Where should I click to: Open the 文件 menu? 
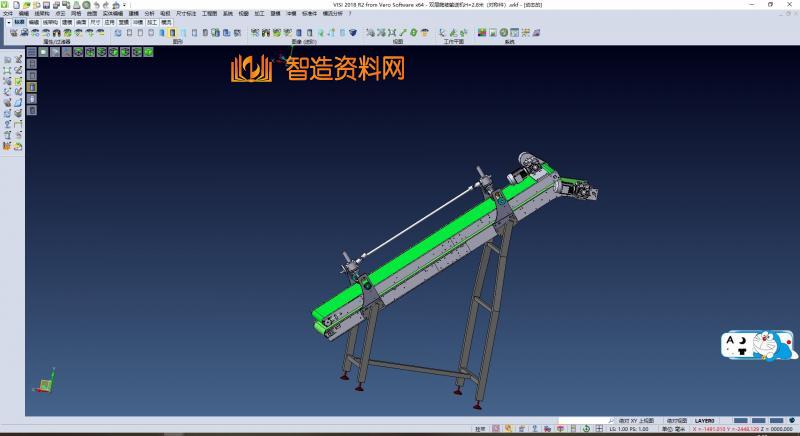coord(8,14)
